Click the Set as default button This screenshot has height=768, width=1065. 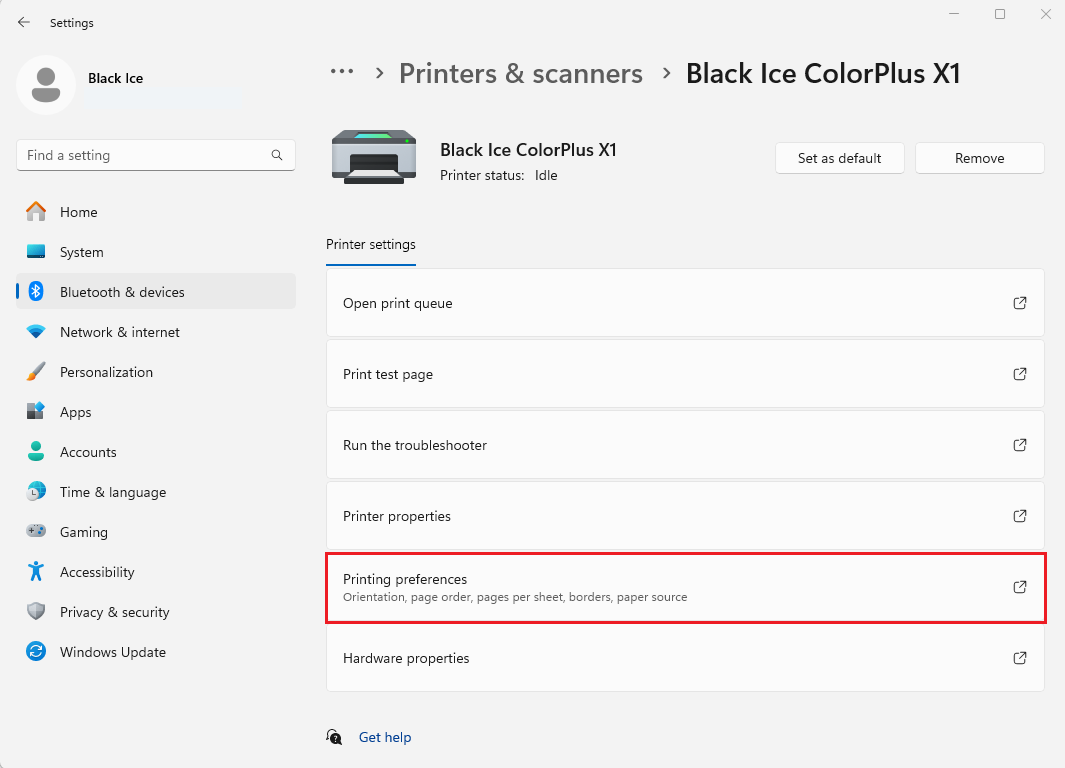click(x=839, y=158)
